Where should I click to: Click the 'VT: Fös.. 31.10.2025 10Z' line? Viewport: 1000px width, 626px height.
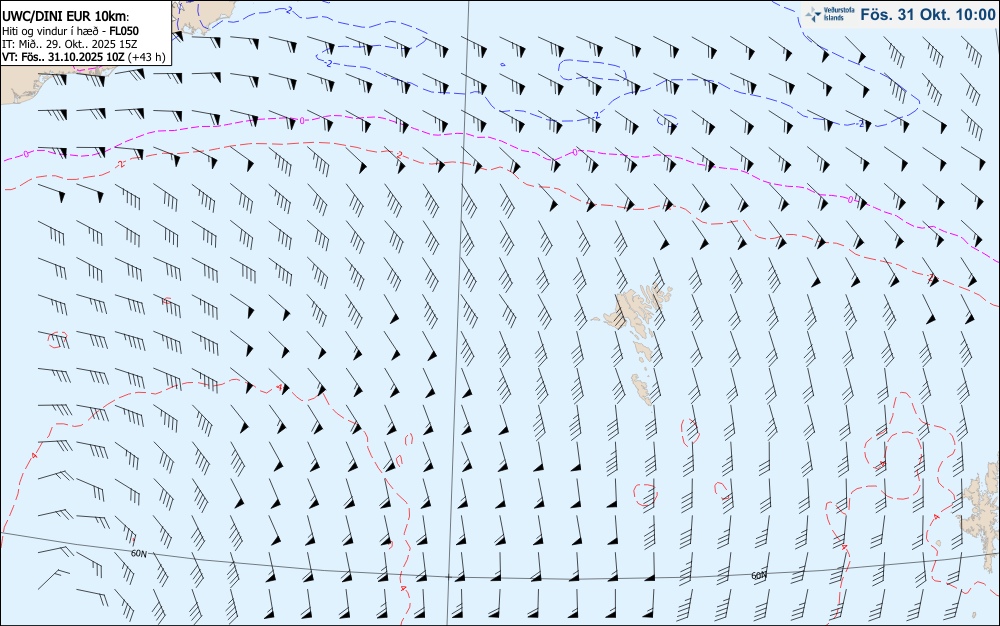coord(84,57)
